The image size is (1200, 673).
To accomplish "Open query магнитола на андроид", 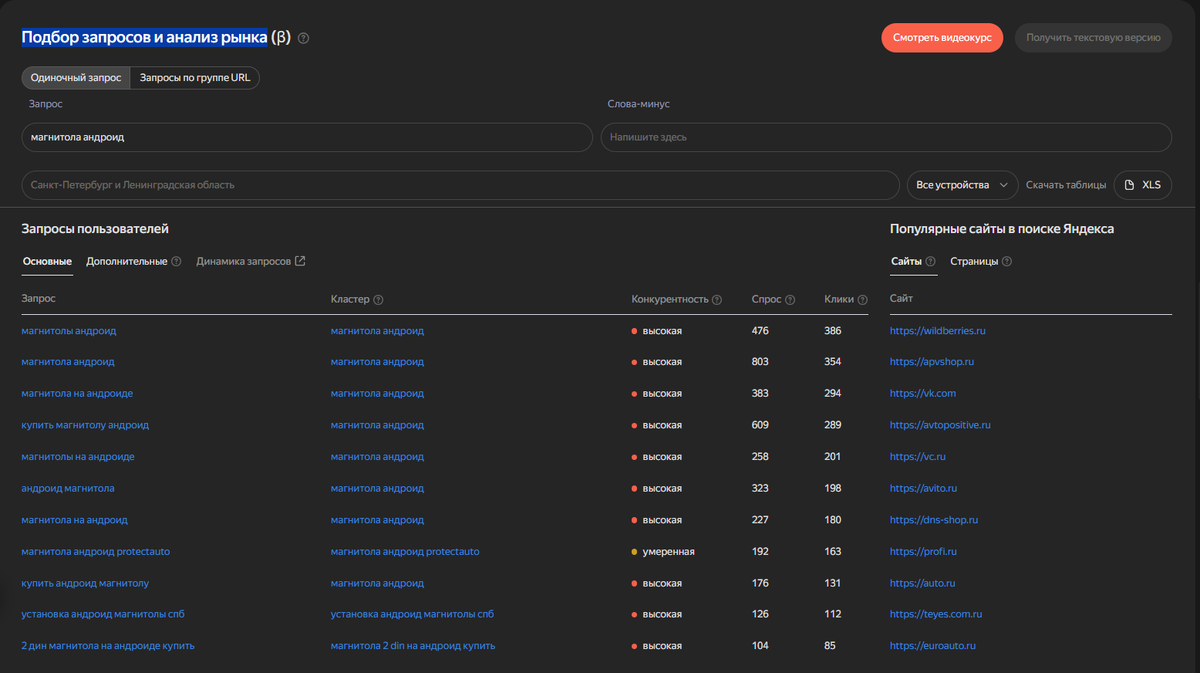I will point(75,520).
